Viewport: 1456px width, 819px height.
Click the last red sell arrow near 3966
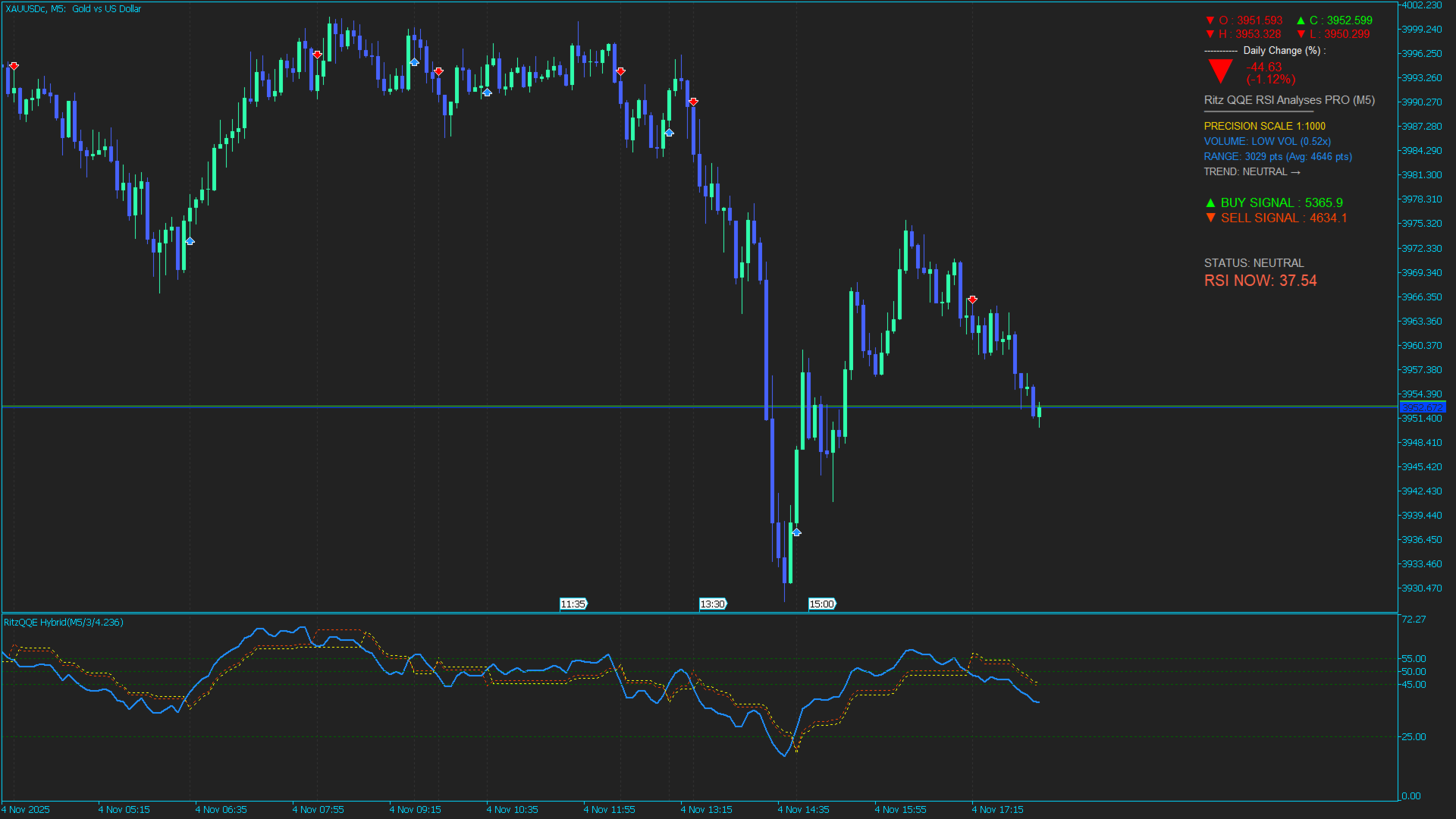tap(972, 300)
